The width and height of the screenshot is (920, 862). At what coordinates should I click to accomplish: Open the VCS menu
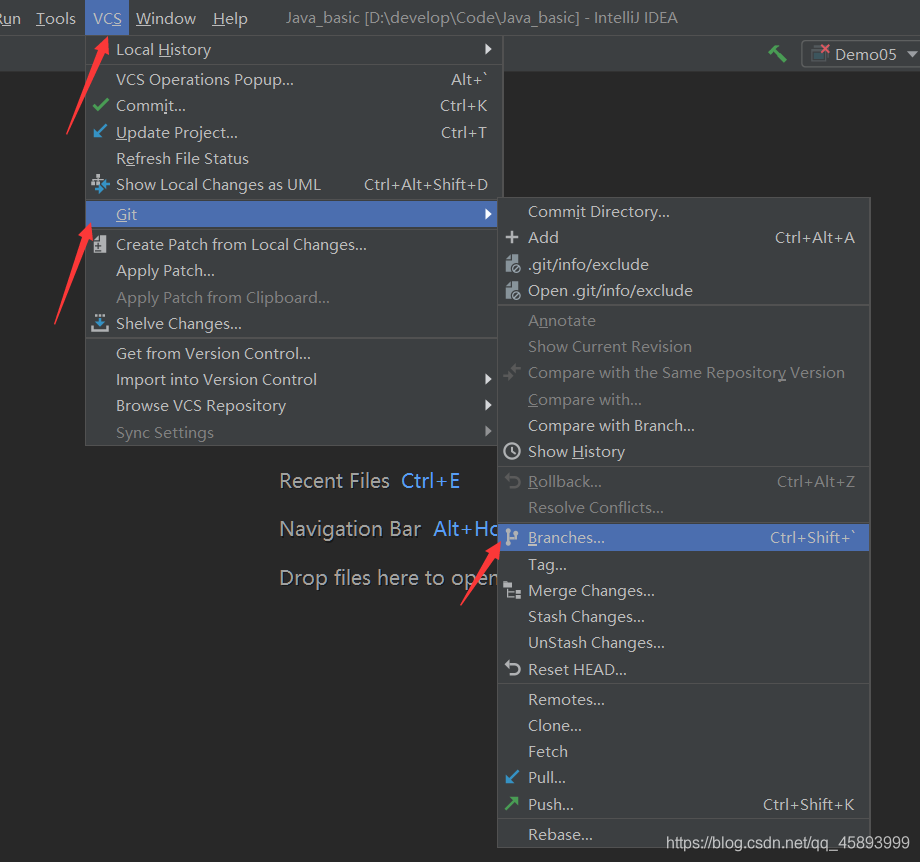pos(107,18)
